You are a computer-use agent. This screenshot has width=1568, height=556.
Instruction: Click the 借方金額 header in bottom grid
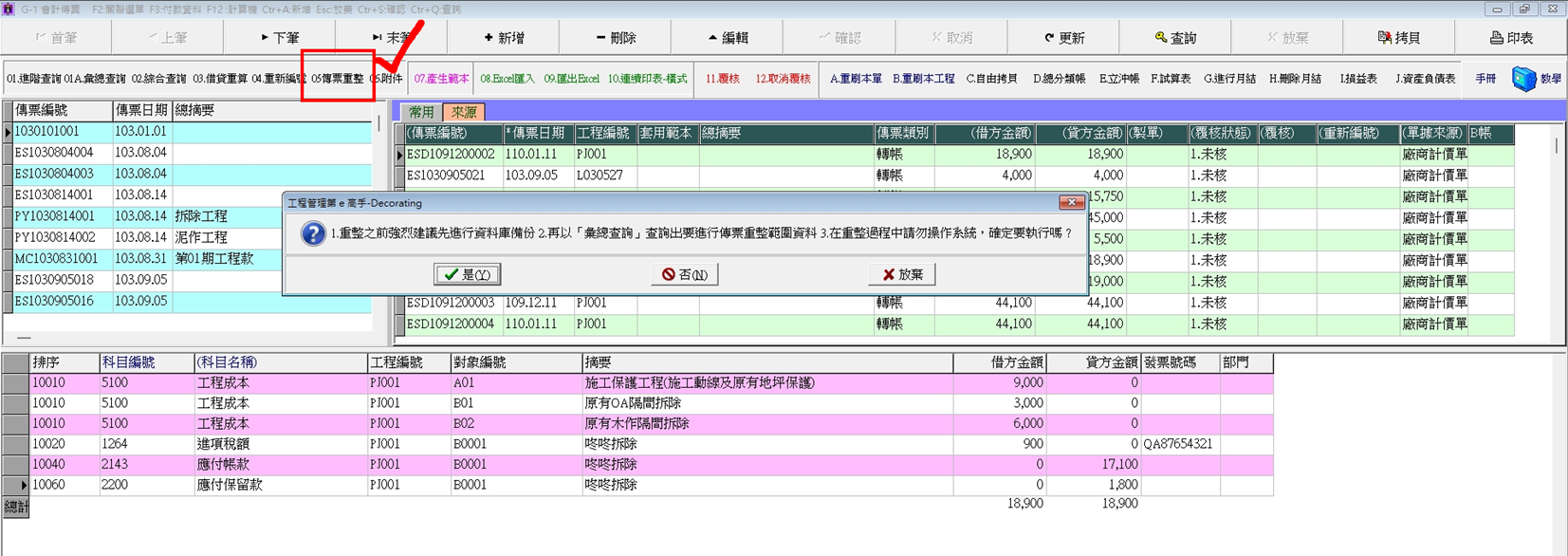tap(1000, 362)
